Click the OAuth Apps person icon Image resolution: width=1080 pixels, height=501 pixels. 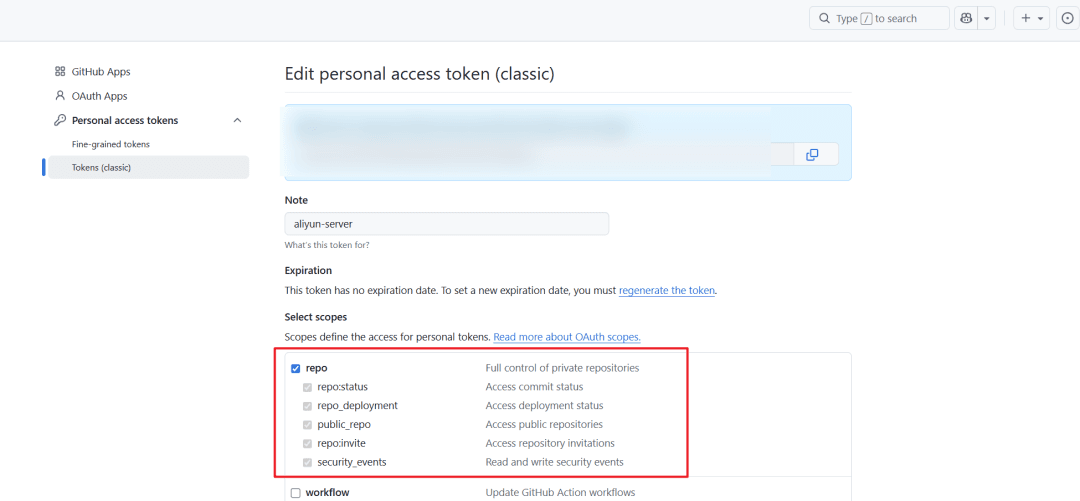point(60,96)
